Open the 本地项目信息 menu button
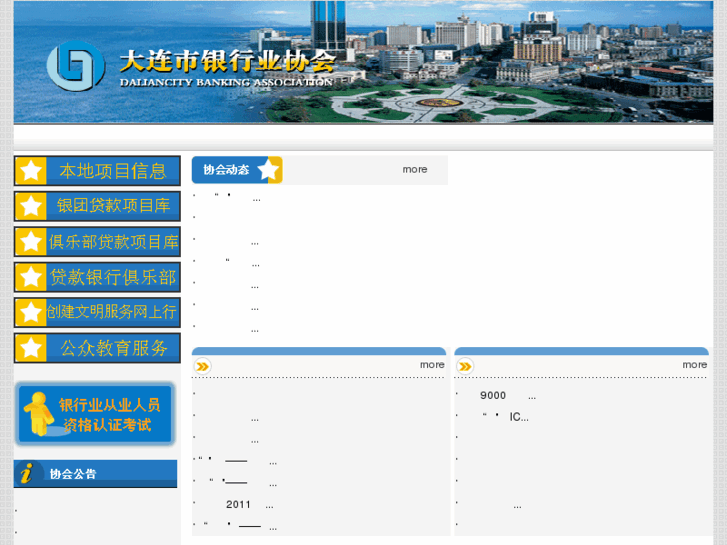The image size is (727, 545). coord(97,171)
